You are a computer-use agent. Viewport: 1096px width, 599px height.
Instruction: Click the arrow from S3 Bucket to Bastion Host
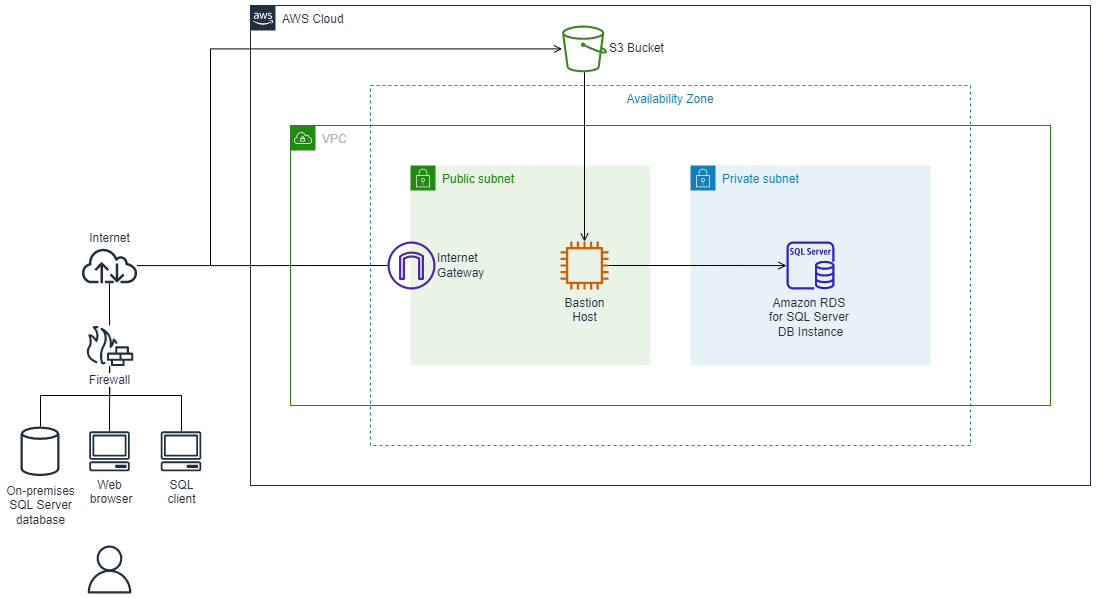point(584,150)
